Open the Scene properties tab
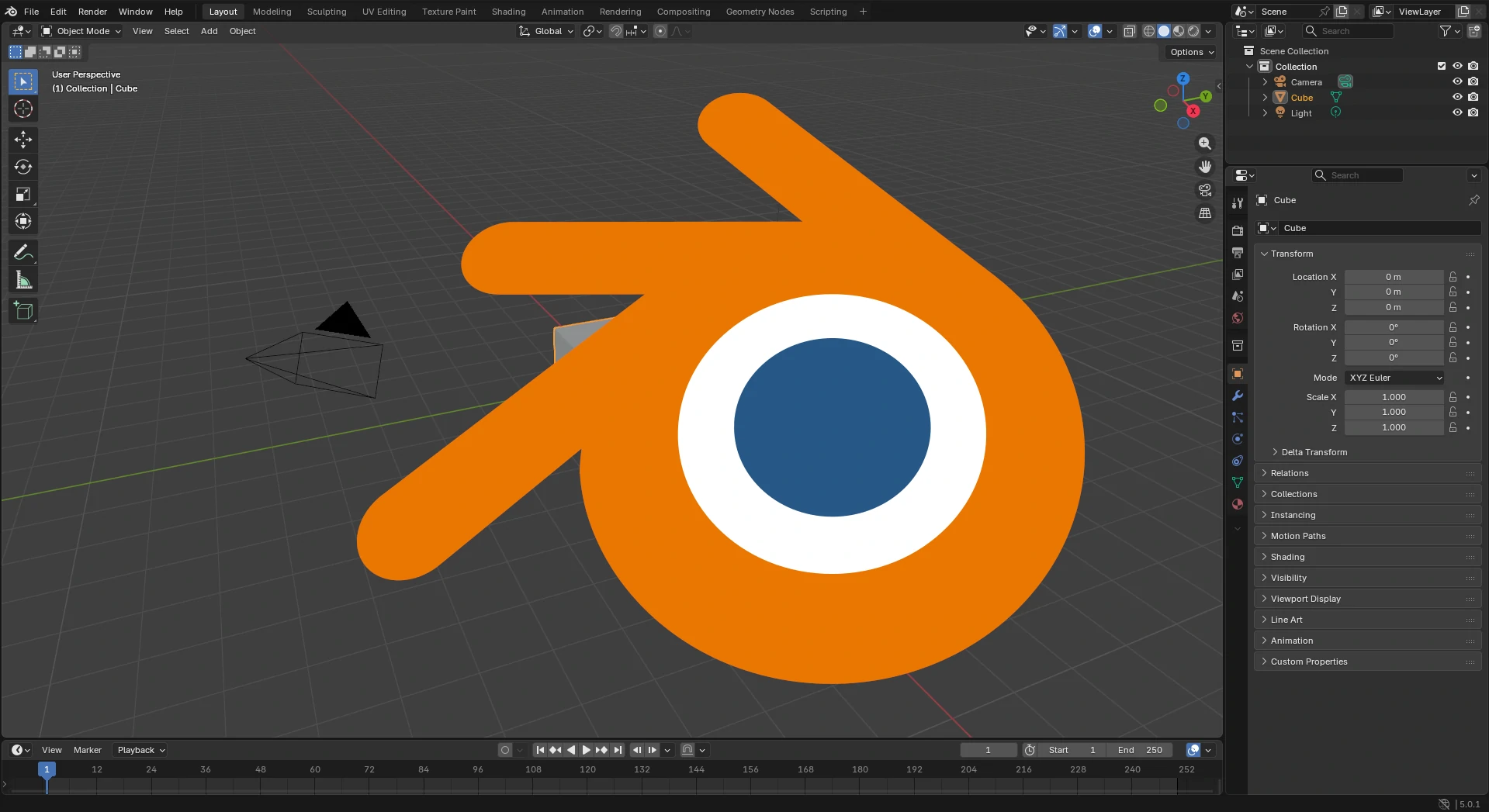 (1237, 295)
